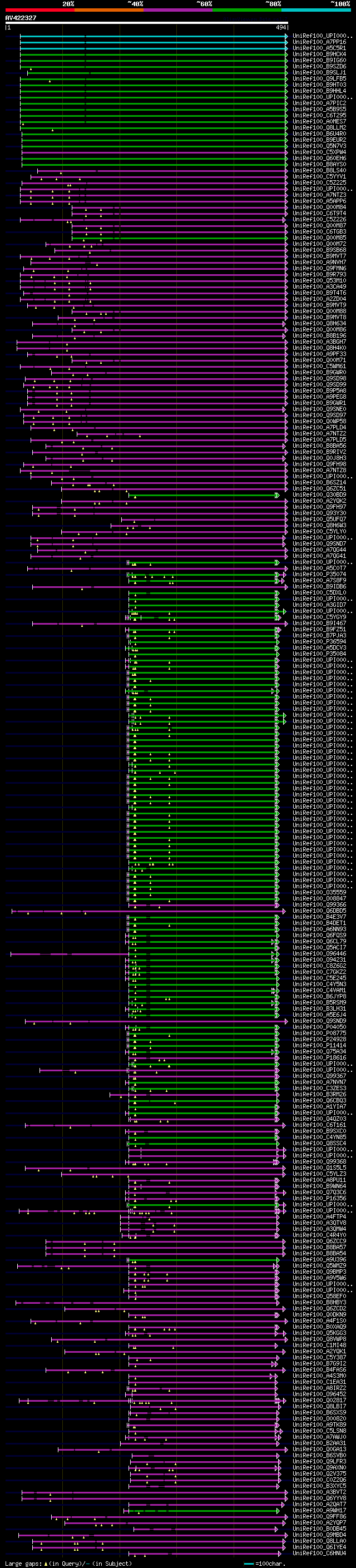Screen dimensions: 356x1568
Task: Select the query name AV422327
Action: (x=21, y=18)
